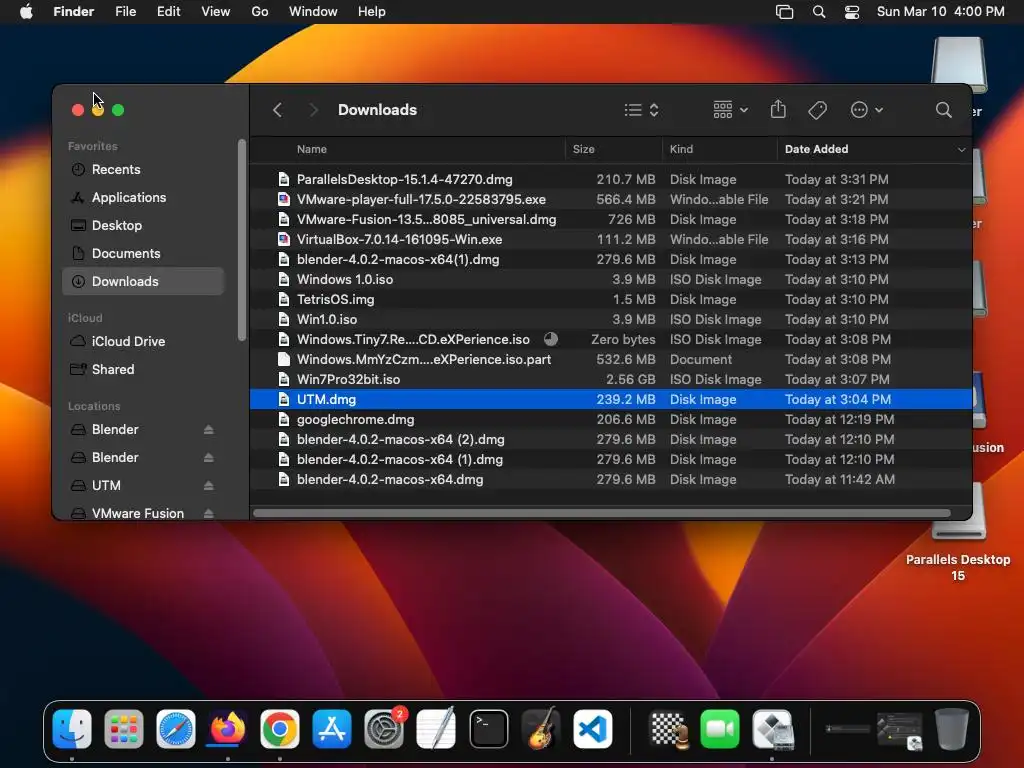This screenshot has width=1024, height=768.
Task: Open the View menu
Action: 216,12
